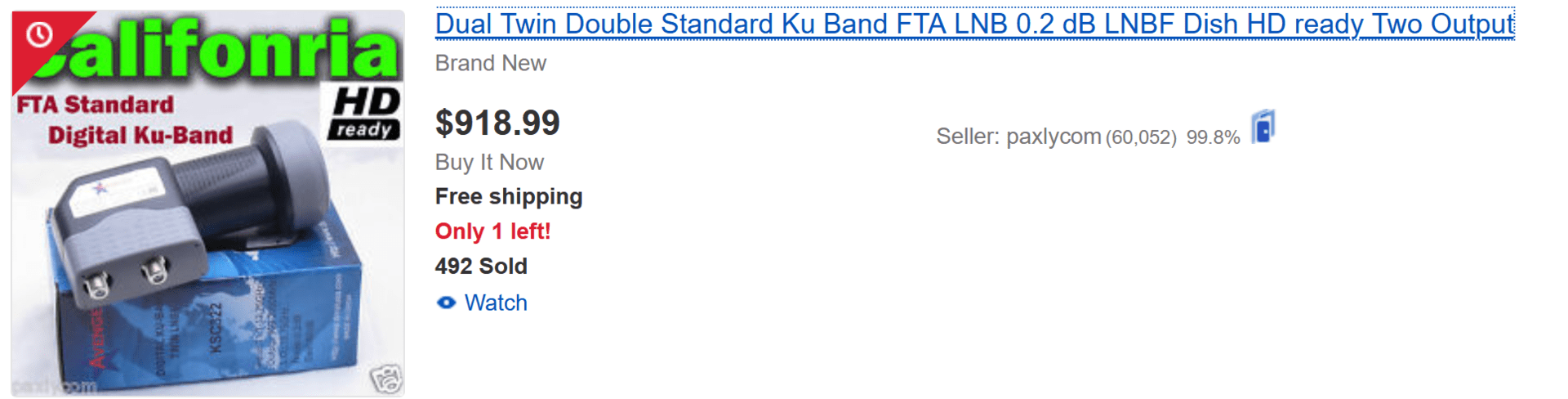Click the seller name paxlycom

1053,137
